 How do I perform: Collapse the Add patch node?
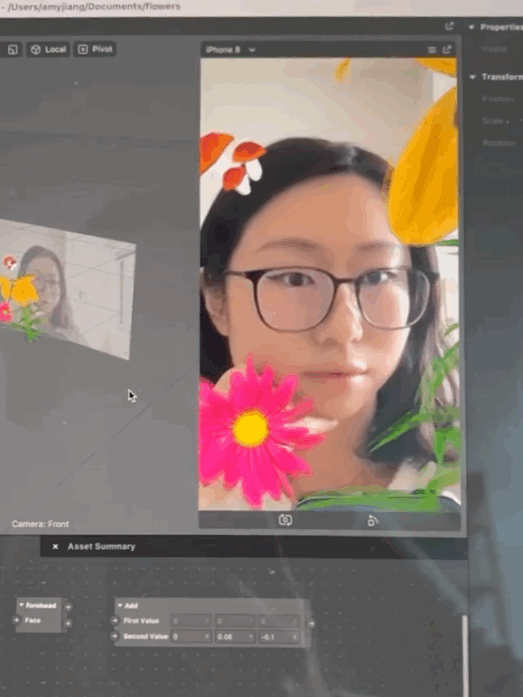(x=120, y=605)
